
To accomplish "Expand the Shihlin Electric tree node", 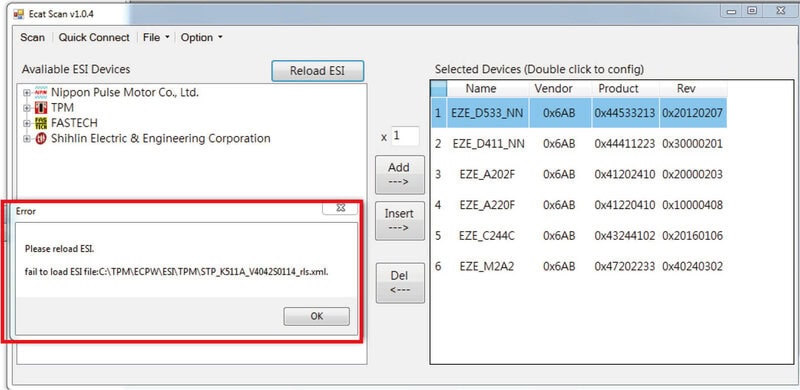I will click(x=27, y=139).
